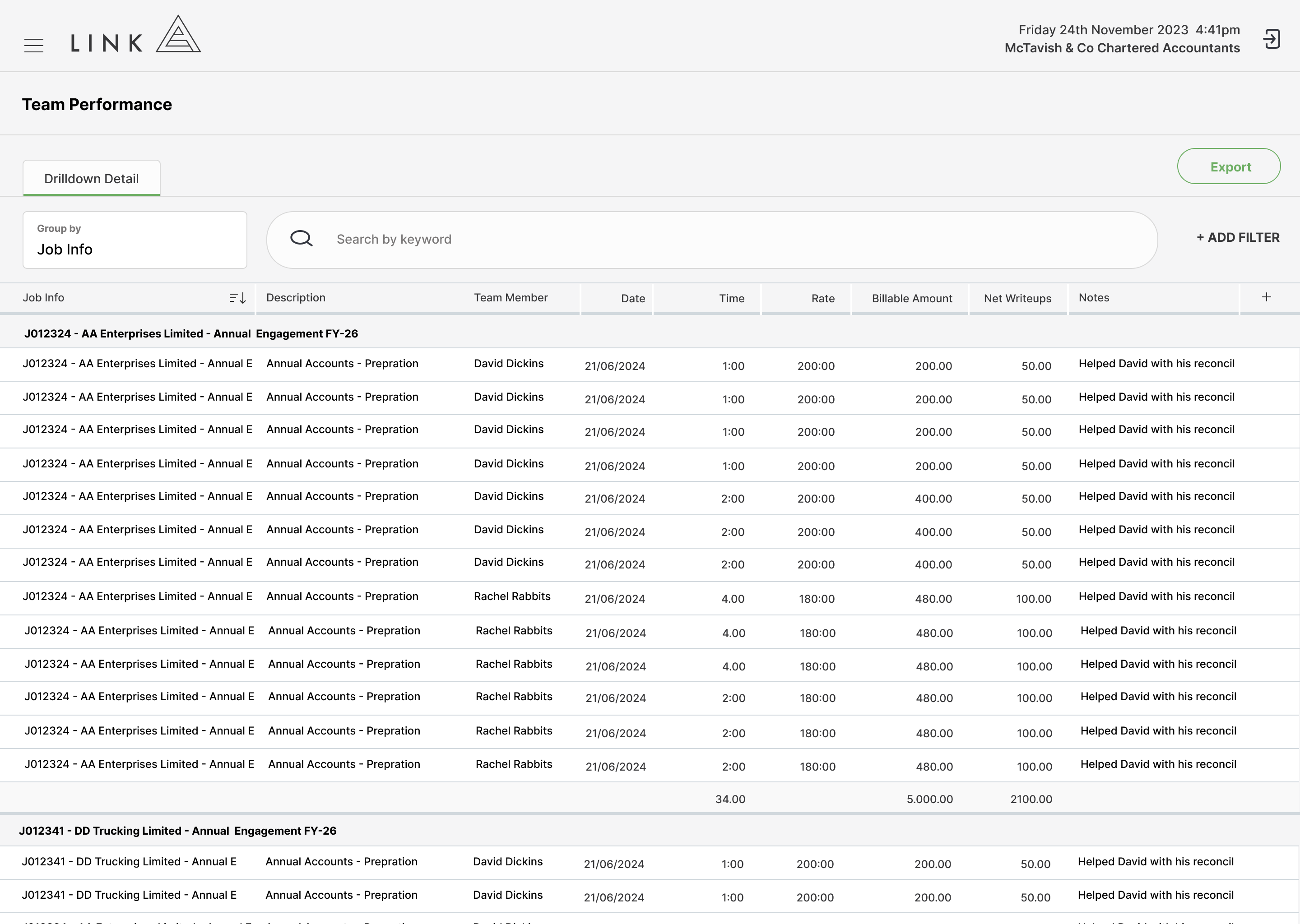Click the + ADD FILTER button
Viewport: 1300px width, 924px height.
coord(1238,238)
